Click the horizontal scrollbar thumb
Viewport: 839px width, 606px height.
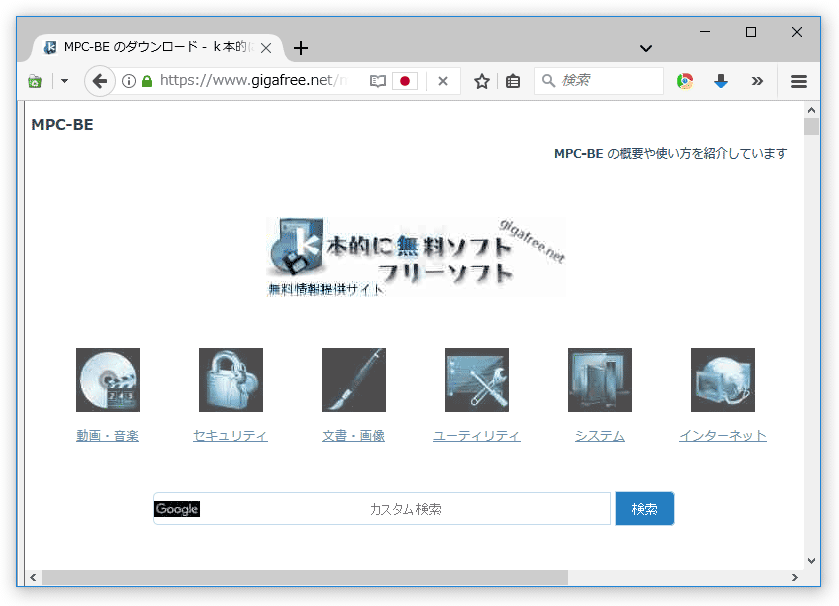tap(305, 577)
